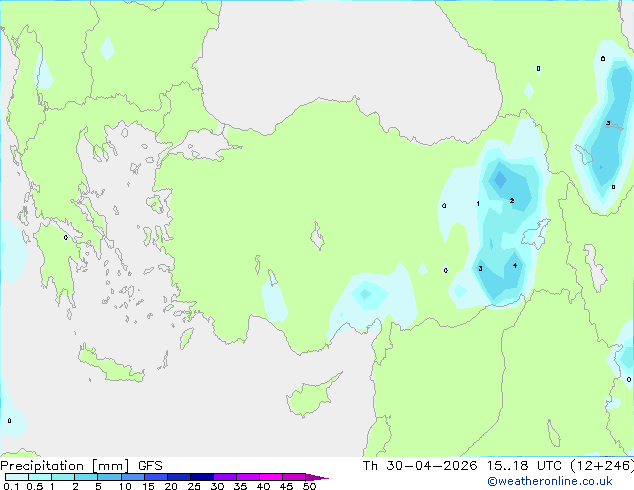
Task: Click the legend number '0.1'
Action: [x=11, y=486]
